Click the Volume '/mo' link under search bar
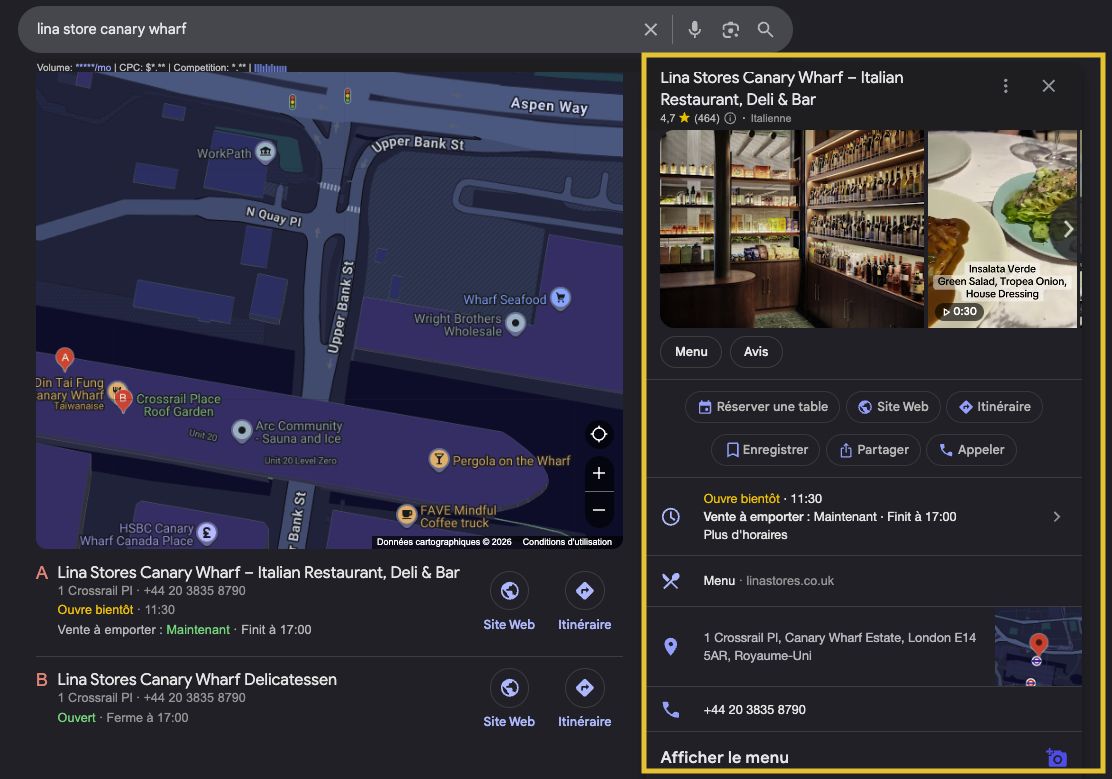This screenshot has height=779, width=1112. [93, 68]
